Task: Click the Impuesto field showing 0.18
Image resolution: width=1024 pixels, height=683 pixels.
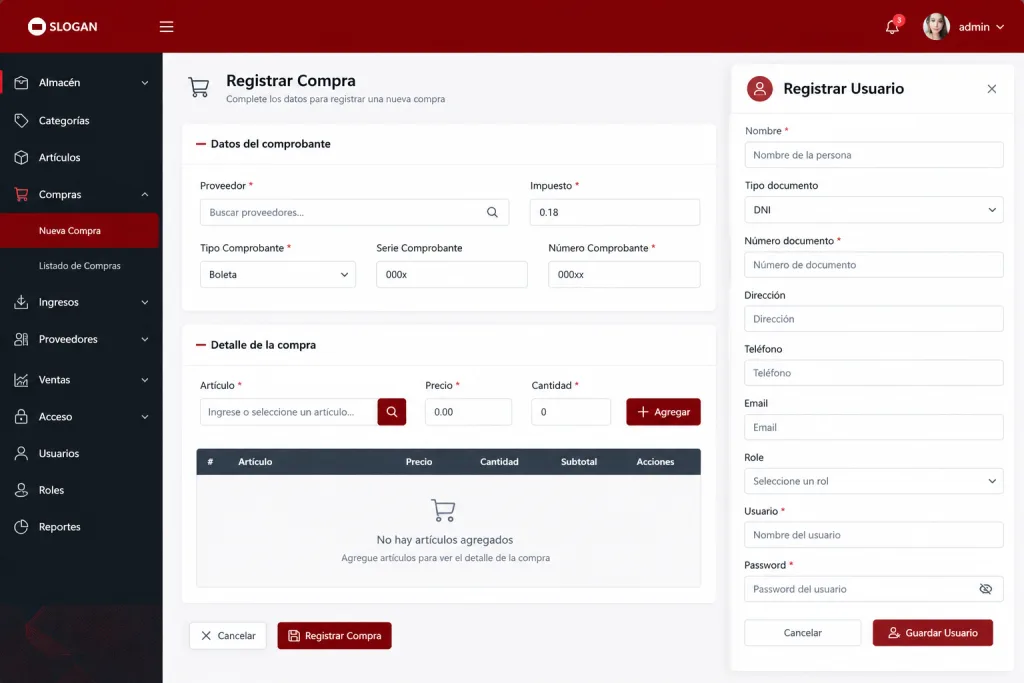Action: point(615,212)
